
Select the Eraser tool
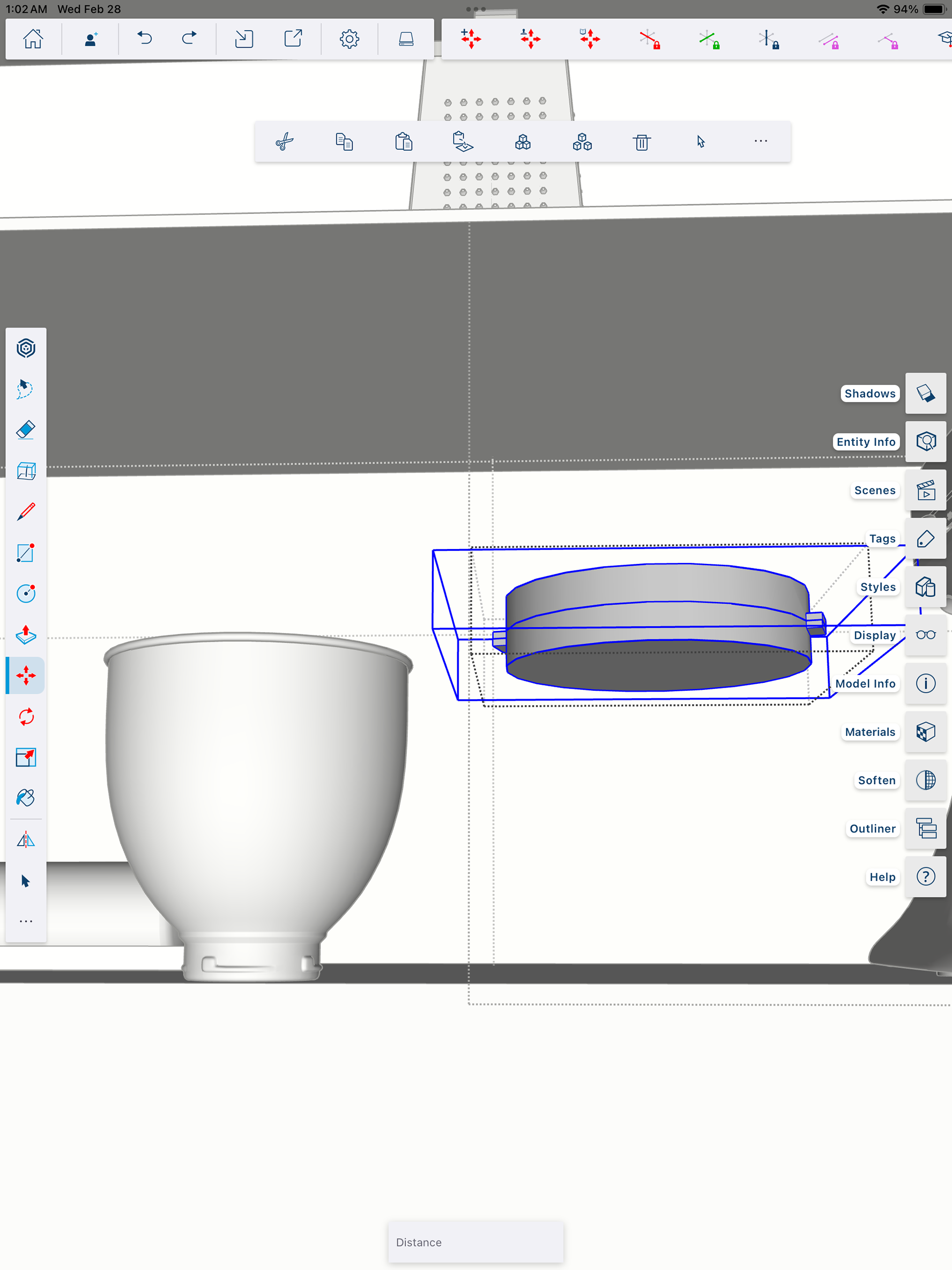[26, 429]
